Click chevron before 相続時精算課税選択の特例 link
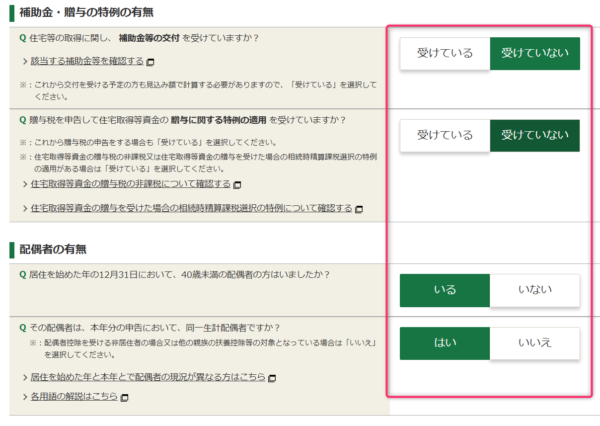600x426 pixels. 24,209
